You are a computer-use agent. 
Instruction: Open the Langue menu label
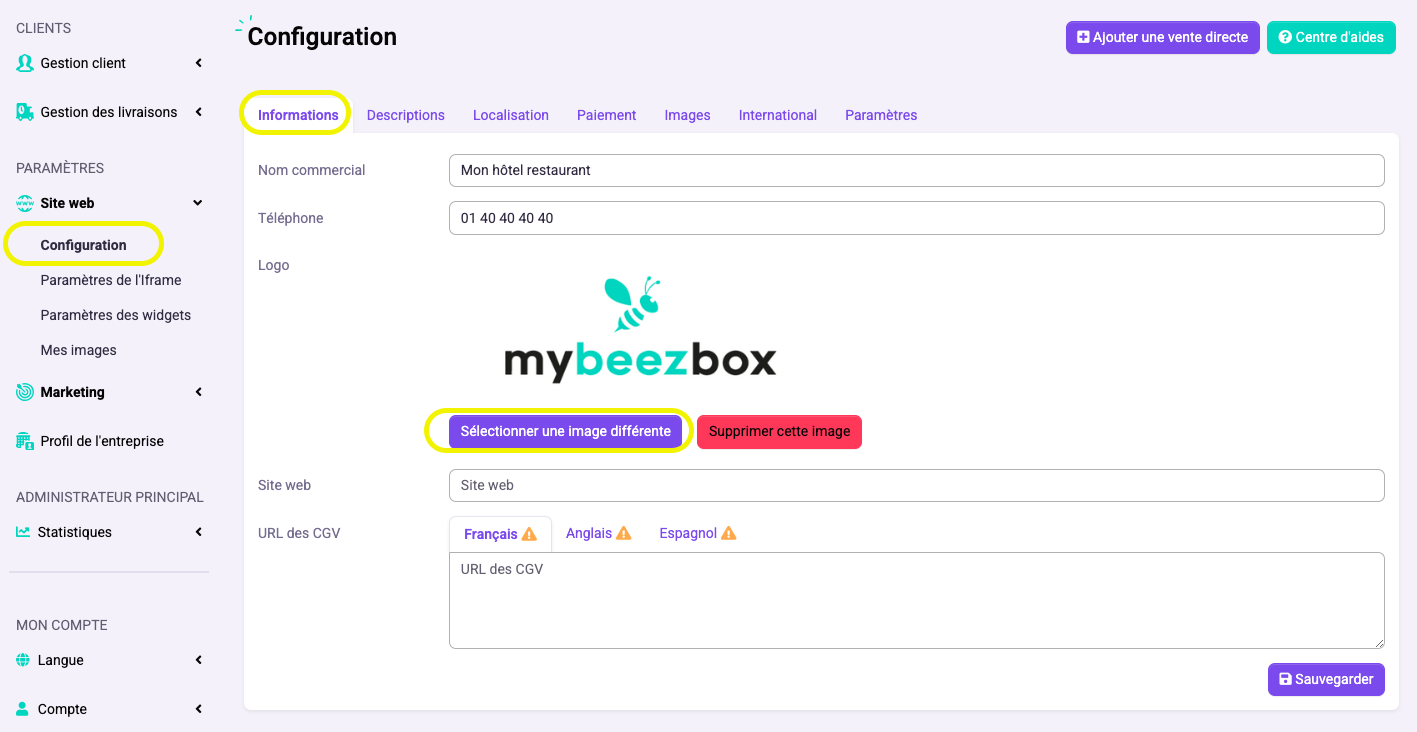pos(61,660)
